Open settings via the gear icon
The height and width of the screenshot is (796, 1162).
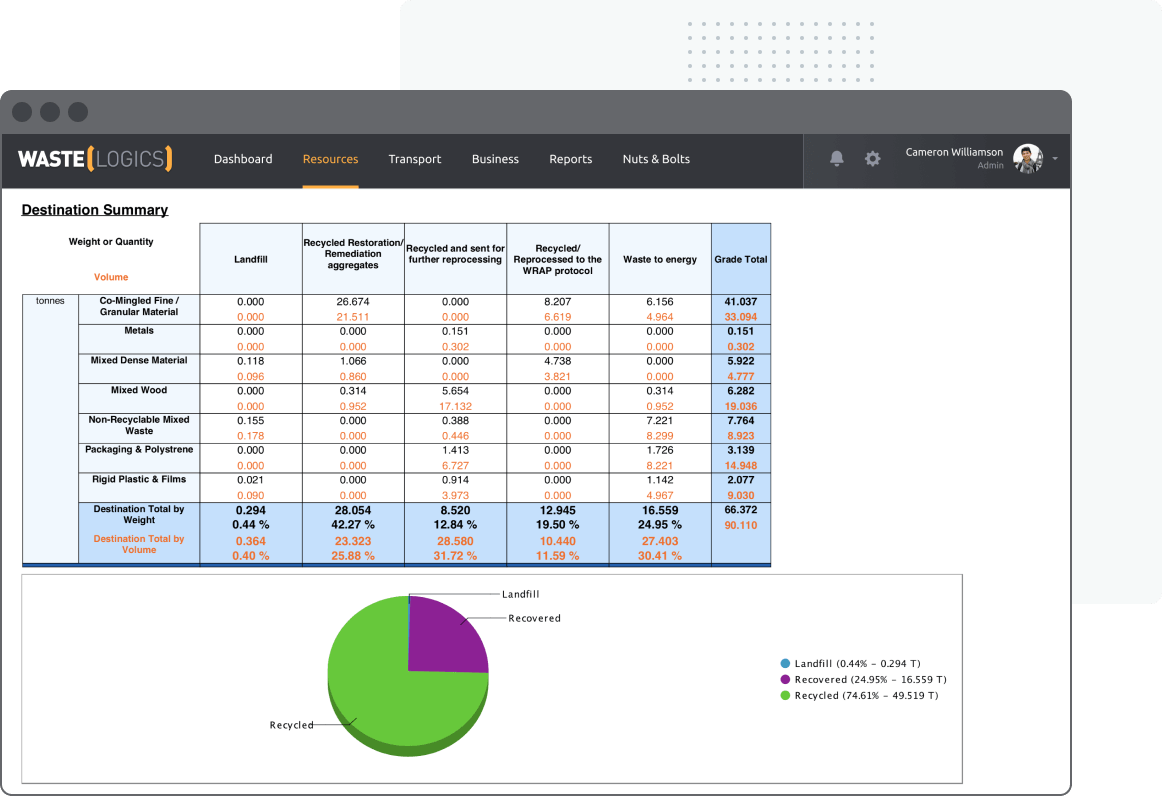[873, 159]
